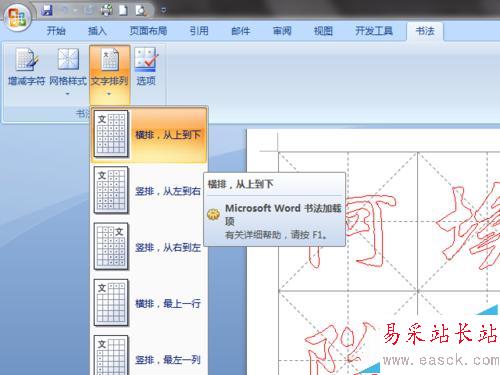
Task: Click thumbnail icon beside 横排，最上一行
Action: point(111,303)
